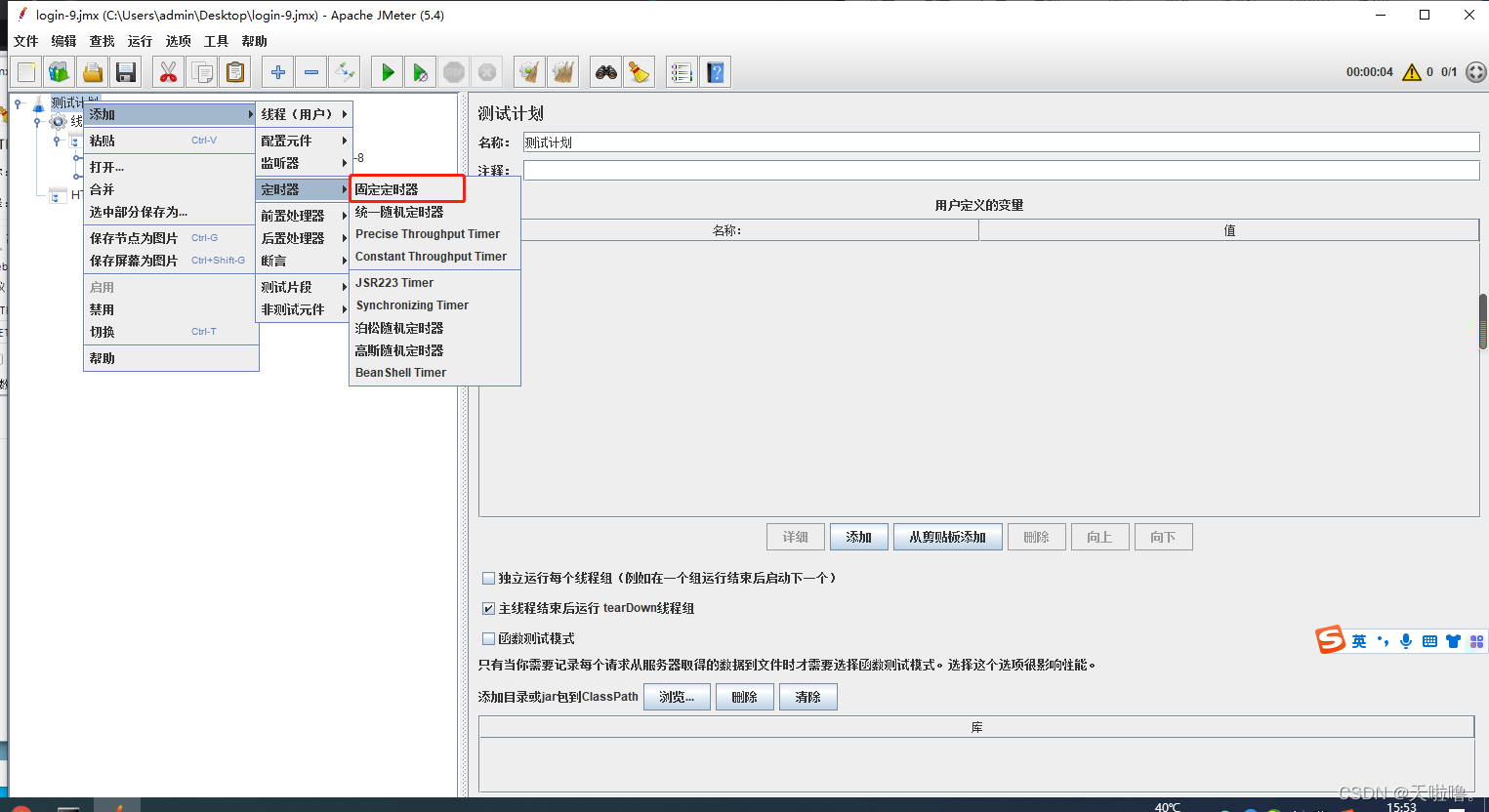Open the Templates toolbar icon

click(60, 72)
